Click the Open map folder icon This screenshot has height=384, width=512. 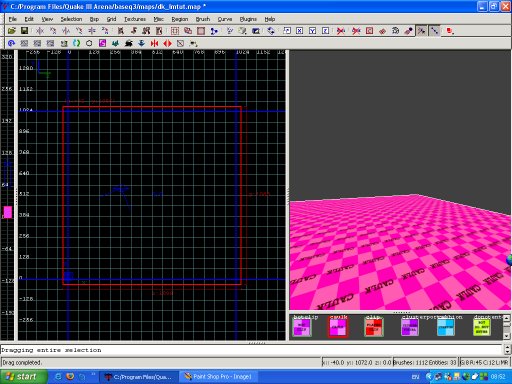coord(12,31)
